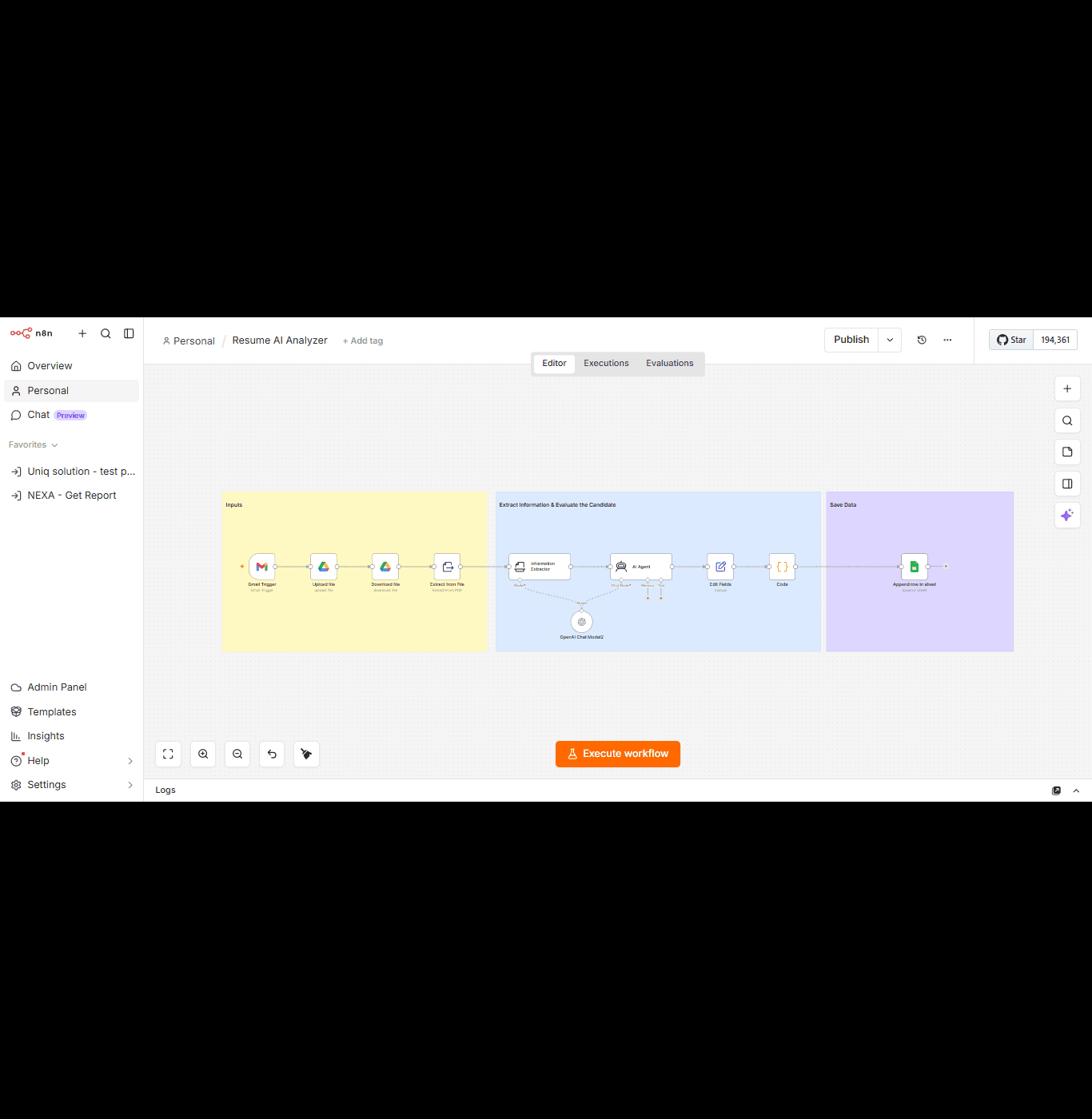Click Add tag
The width and height of the screenshot is (1092, 1119).
363,340
